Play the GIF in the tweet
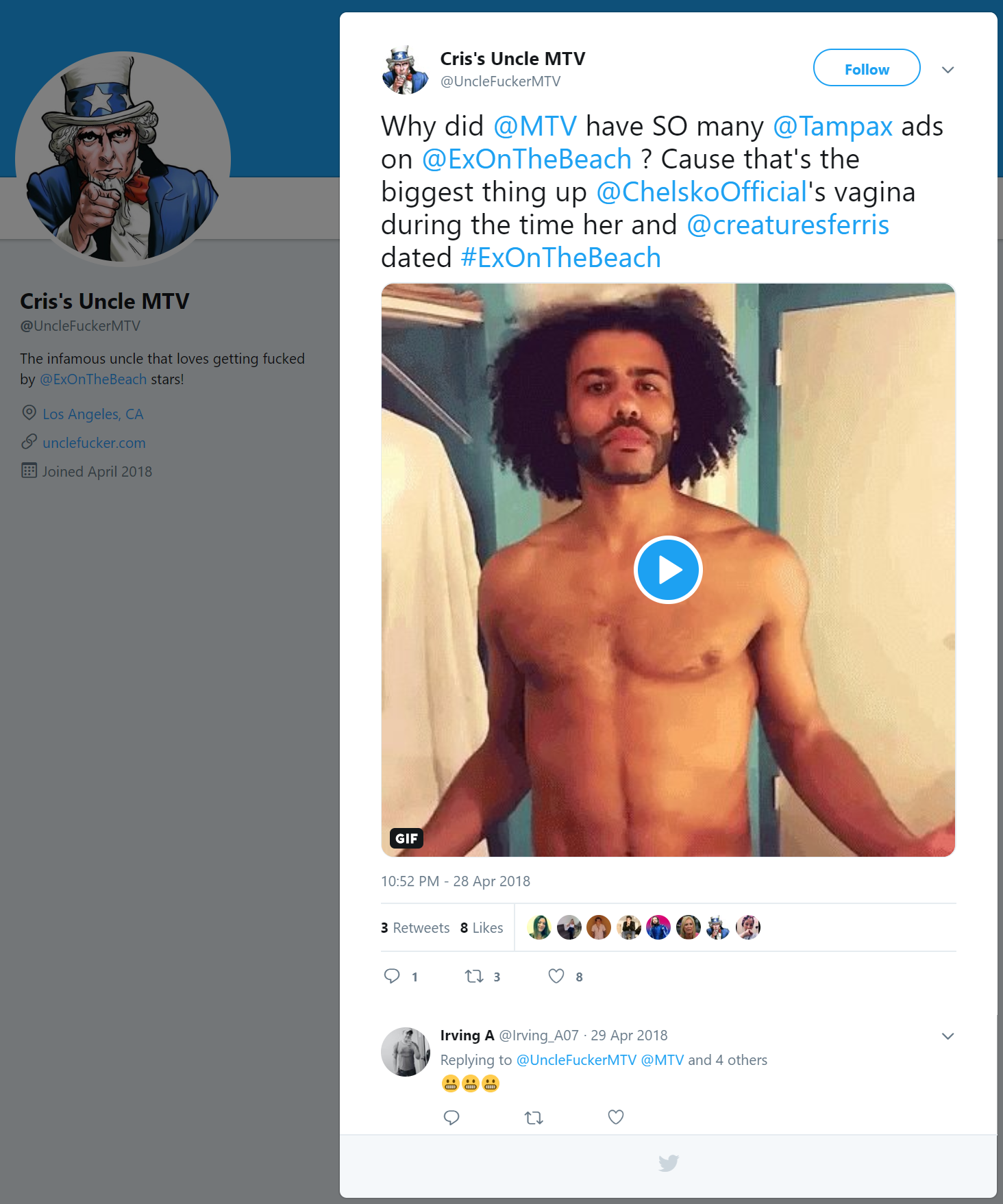 pos(668,570)
